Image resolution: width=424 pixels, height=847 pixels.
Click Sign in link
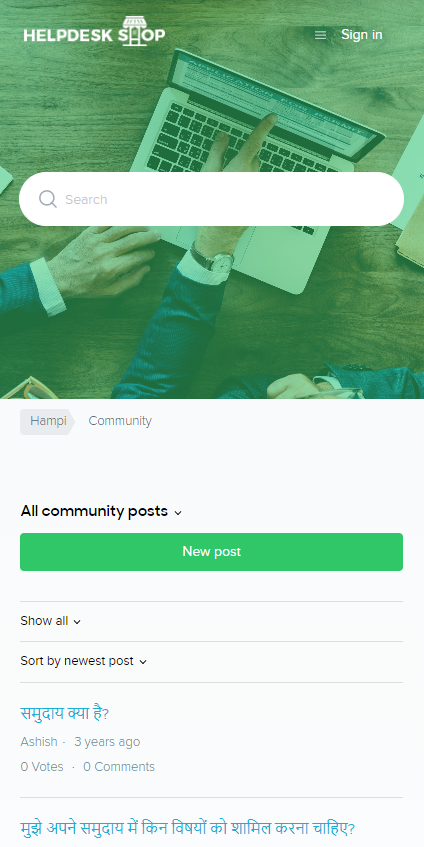click(361, 35)
